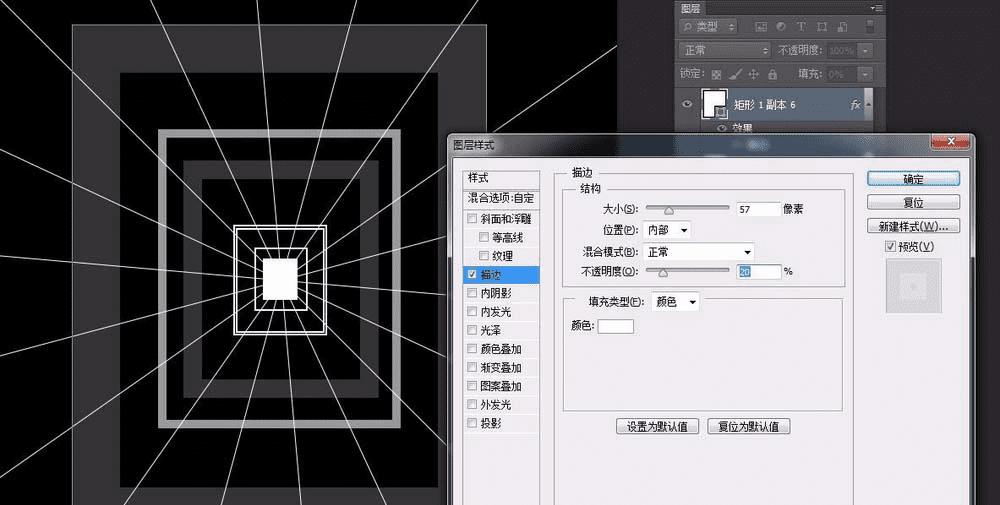Click the type layer filter icon

(802, 27)
